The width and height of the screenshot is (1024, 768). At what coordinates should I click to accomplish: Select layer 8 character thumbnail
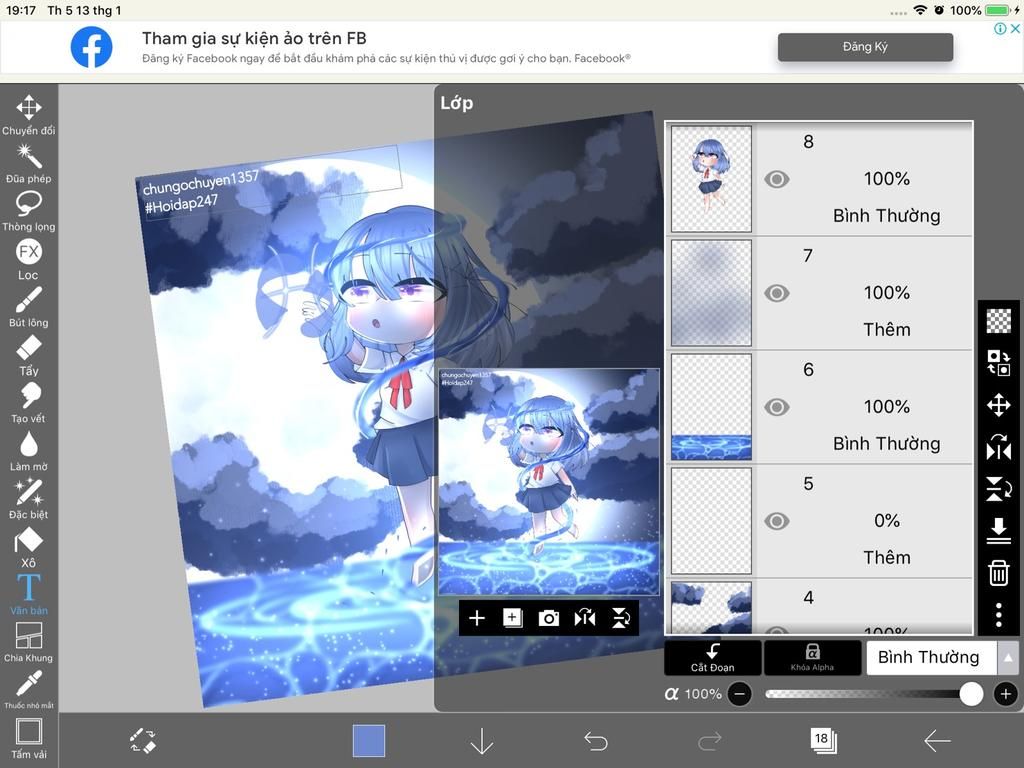711,179
